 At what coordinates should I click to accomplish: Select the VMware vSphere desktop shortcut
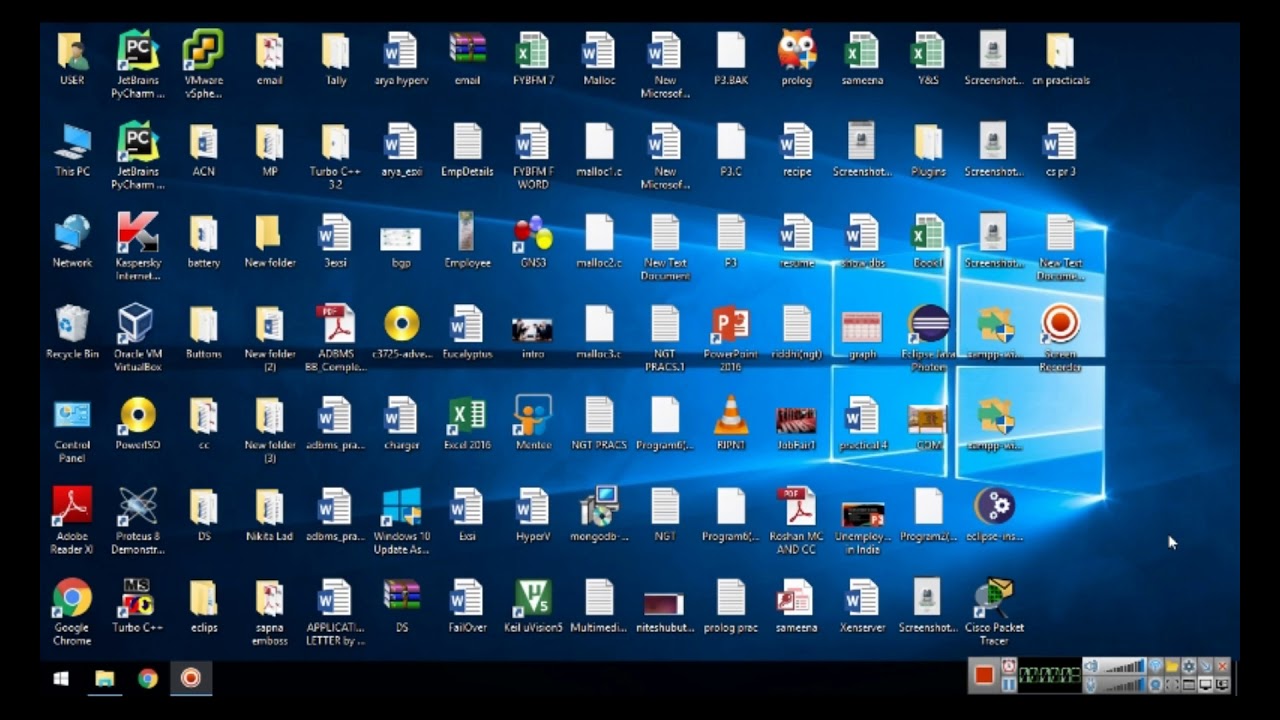203,63
